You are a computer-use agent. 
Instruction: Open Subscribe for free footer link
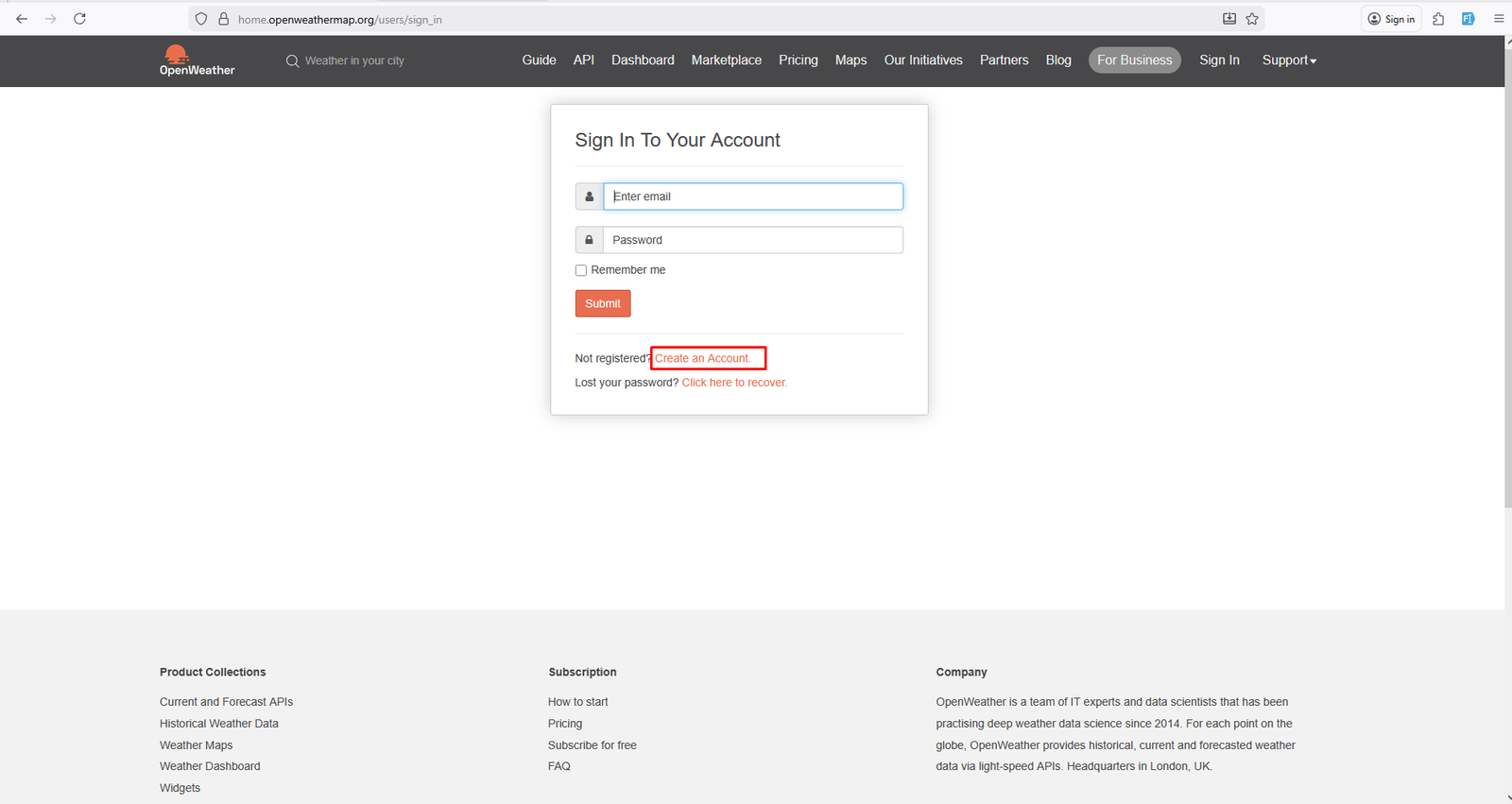pos(593,745)
